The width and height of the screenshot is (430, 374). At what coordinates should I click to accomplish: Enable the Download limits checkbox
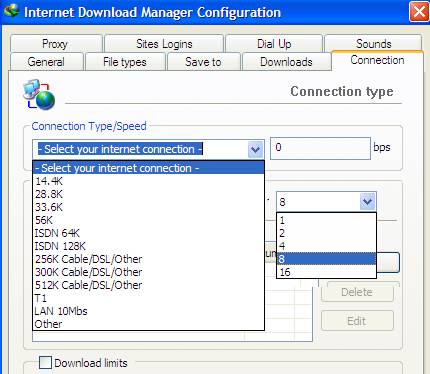click(x=45, y=362)
